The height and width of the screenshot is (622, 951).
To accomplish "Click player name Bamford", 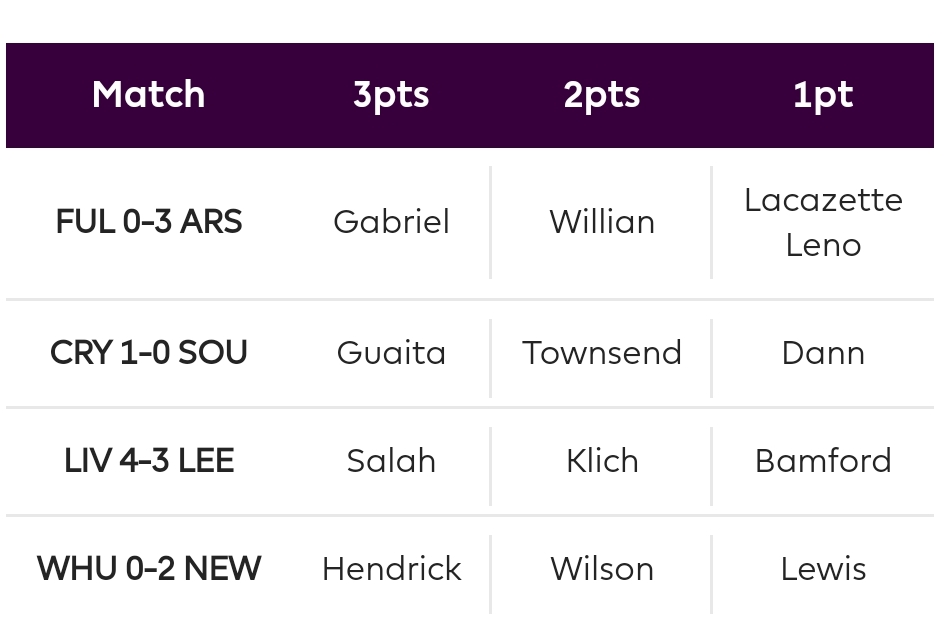I will coord(823,461).
